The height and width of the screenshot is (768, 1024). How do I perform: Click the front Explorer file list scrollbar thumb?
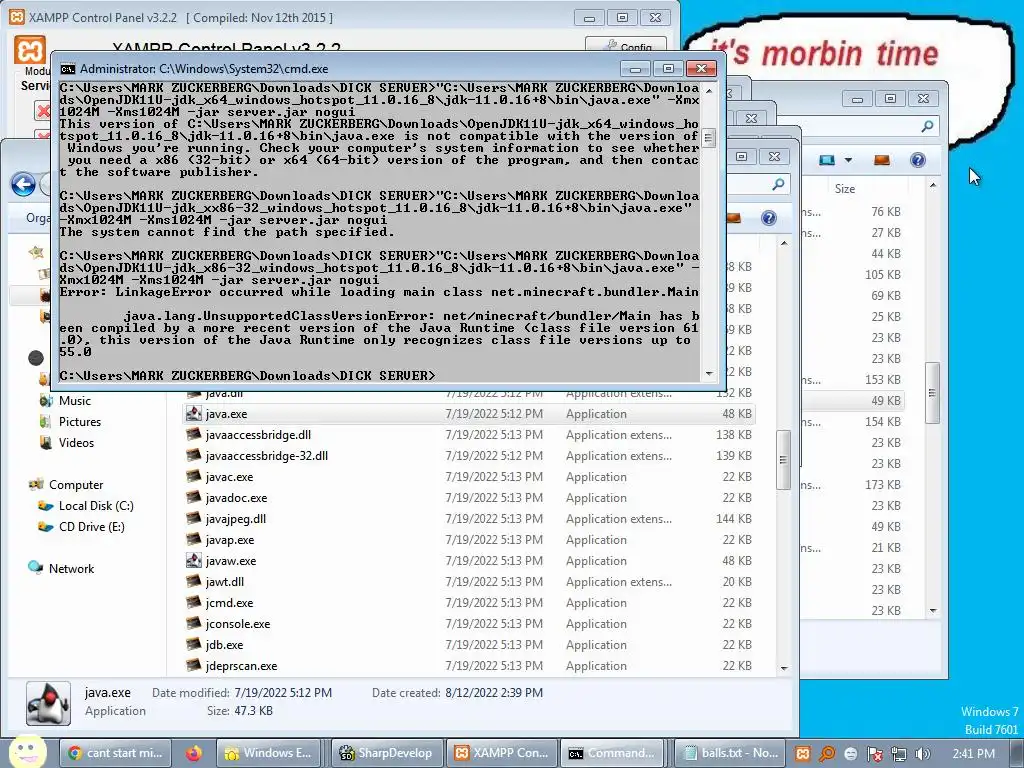click(784, 459)
